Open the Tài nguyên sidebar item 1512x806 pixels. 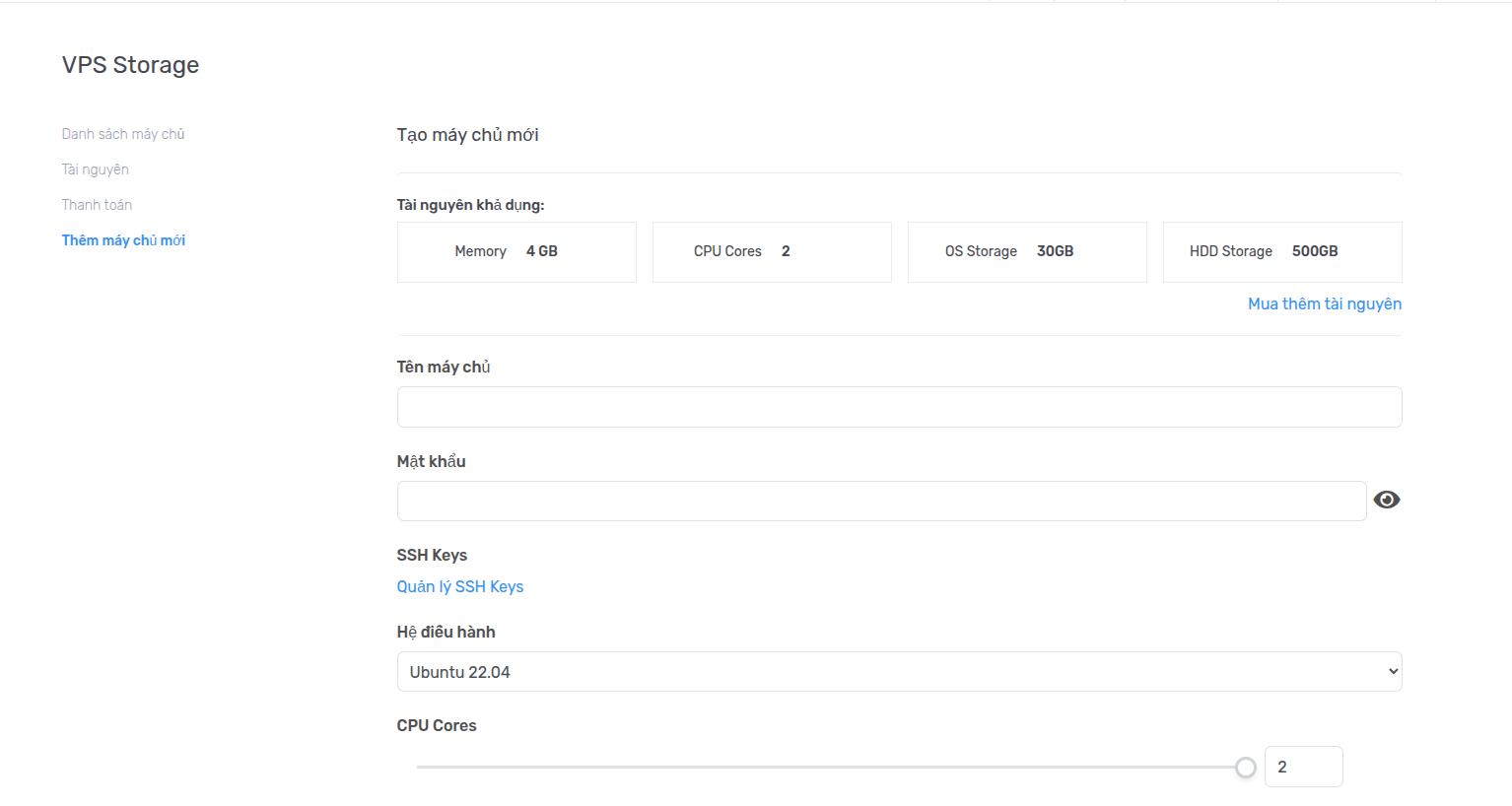coord(96,169)
